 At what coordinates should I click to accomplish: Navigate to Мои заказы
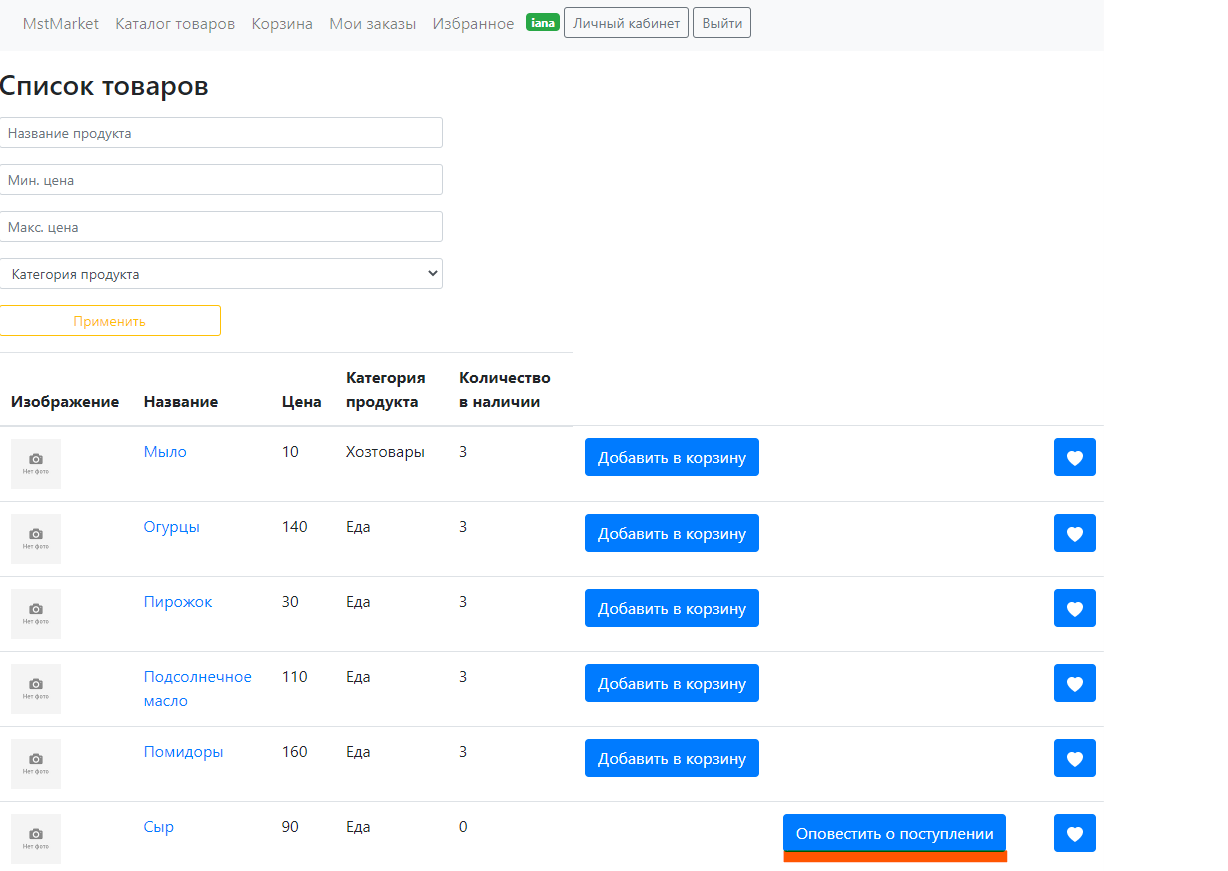click(373, 23)
